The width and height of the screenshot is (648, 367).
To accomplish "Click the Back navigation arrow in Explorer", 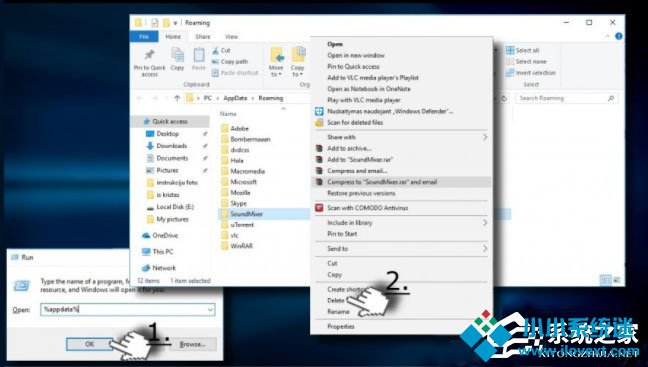I will [x=140, y=98].
